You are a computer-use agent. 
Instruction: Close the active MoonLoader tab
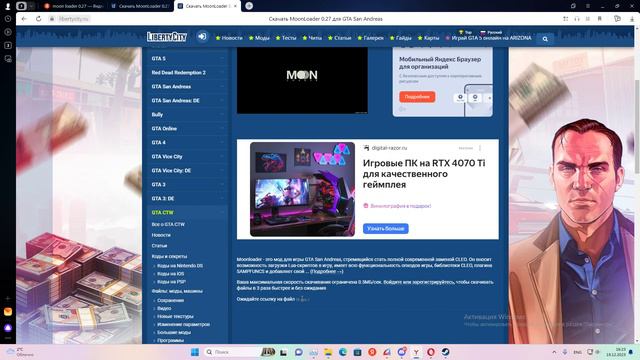(x=235, y=6)
